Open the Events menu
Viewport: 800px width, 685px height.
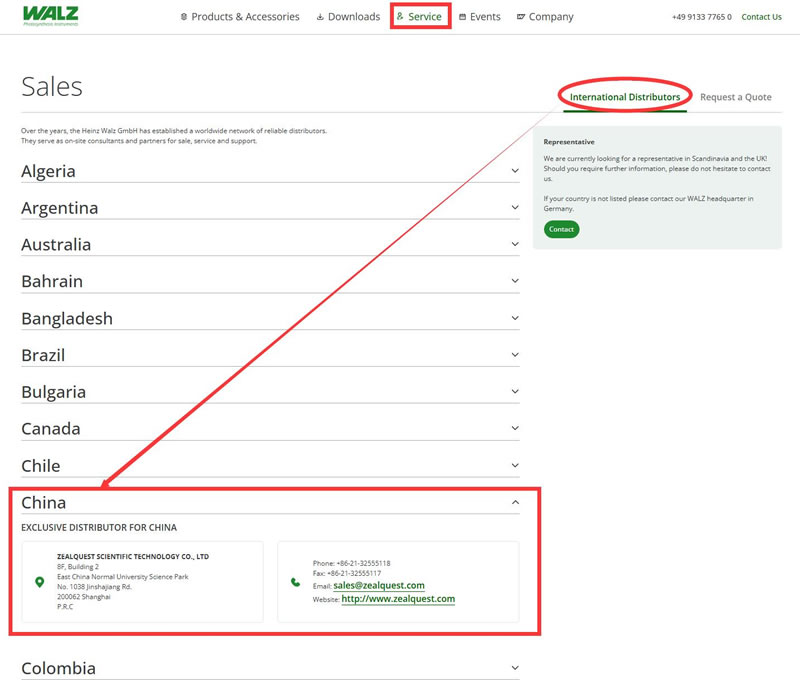(480, 17)
